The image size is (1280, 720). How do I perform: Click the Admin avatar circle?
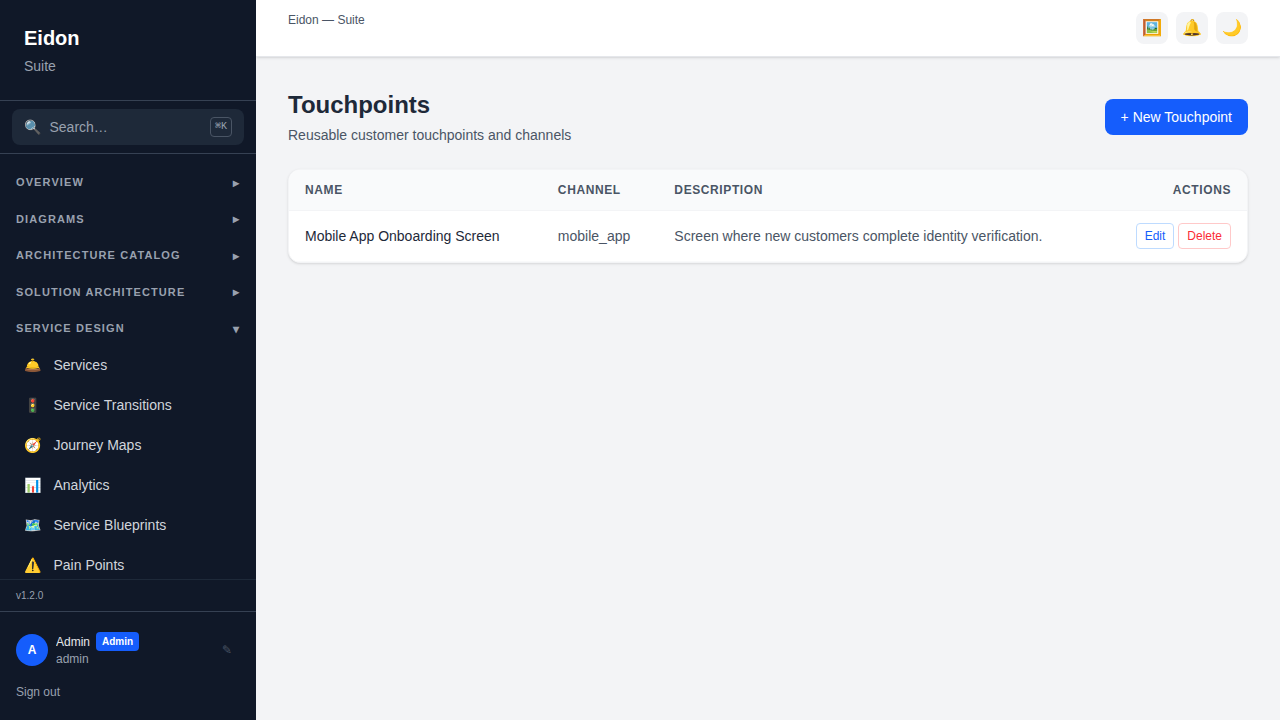coord(32,650)
